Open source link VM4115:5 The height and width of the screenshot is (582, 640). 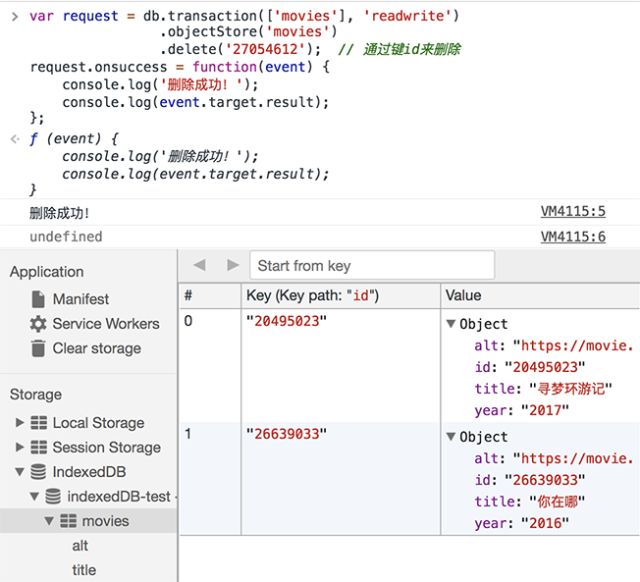pyautogui.click(x=572, y=212)
